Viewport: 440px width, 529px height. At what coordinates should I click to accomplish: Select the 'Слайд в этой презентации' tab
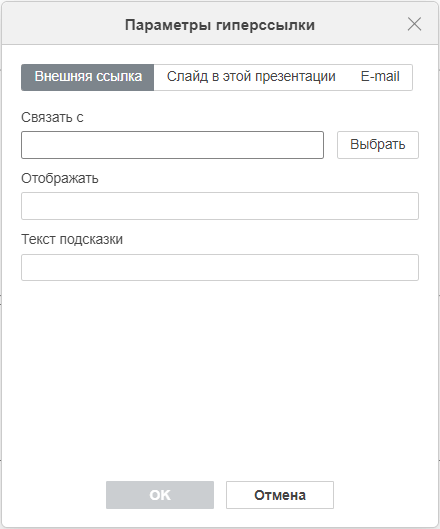251,77
